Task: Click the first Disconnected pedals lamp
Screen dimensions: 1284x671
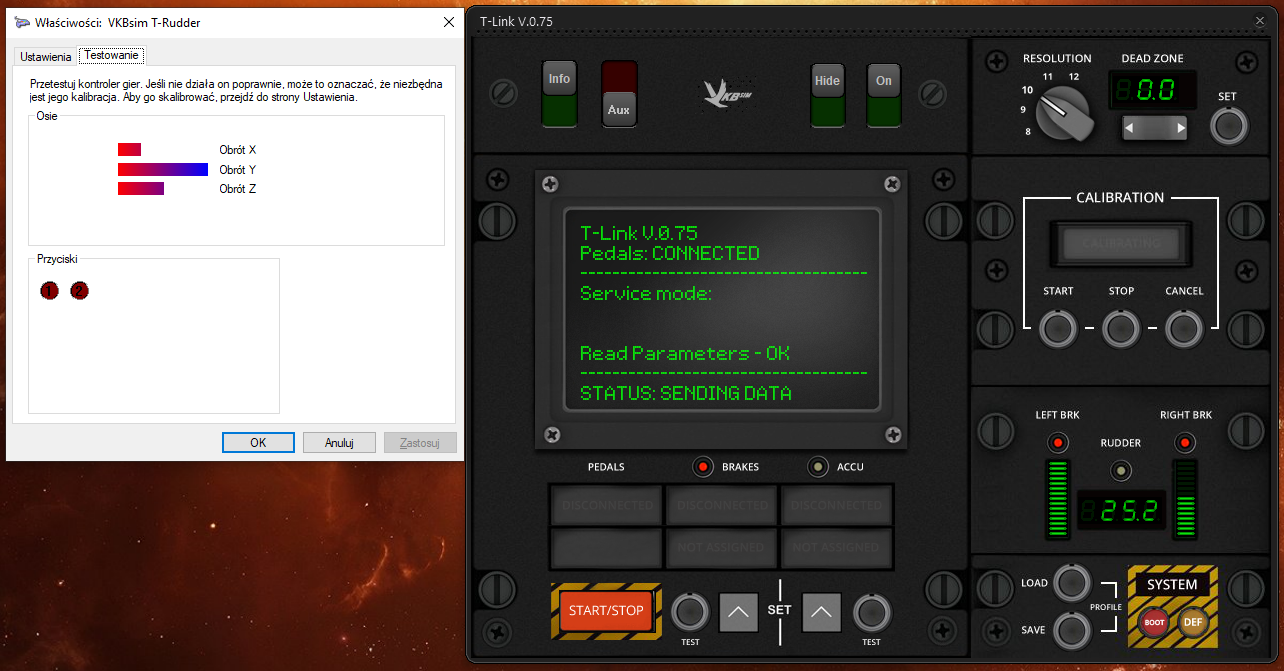Action: [x=607, y=505]
